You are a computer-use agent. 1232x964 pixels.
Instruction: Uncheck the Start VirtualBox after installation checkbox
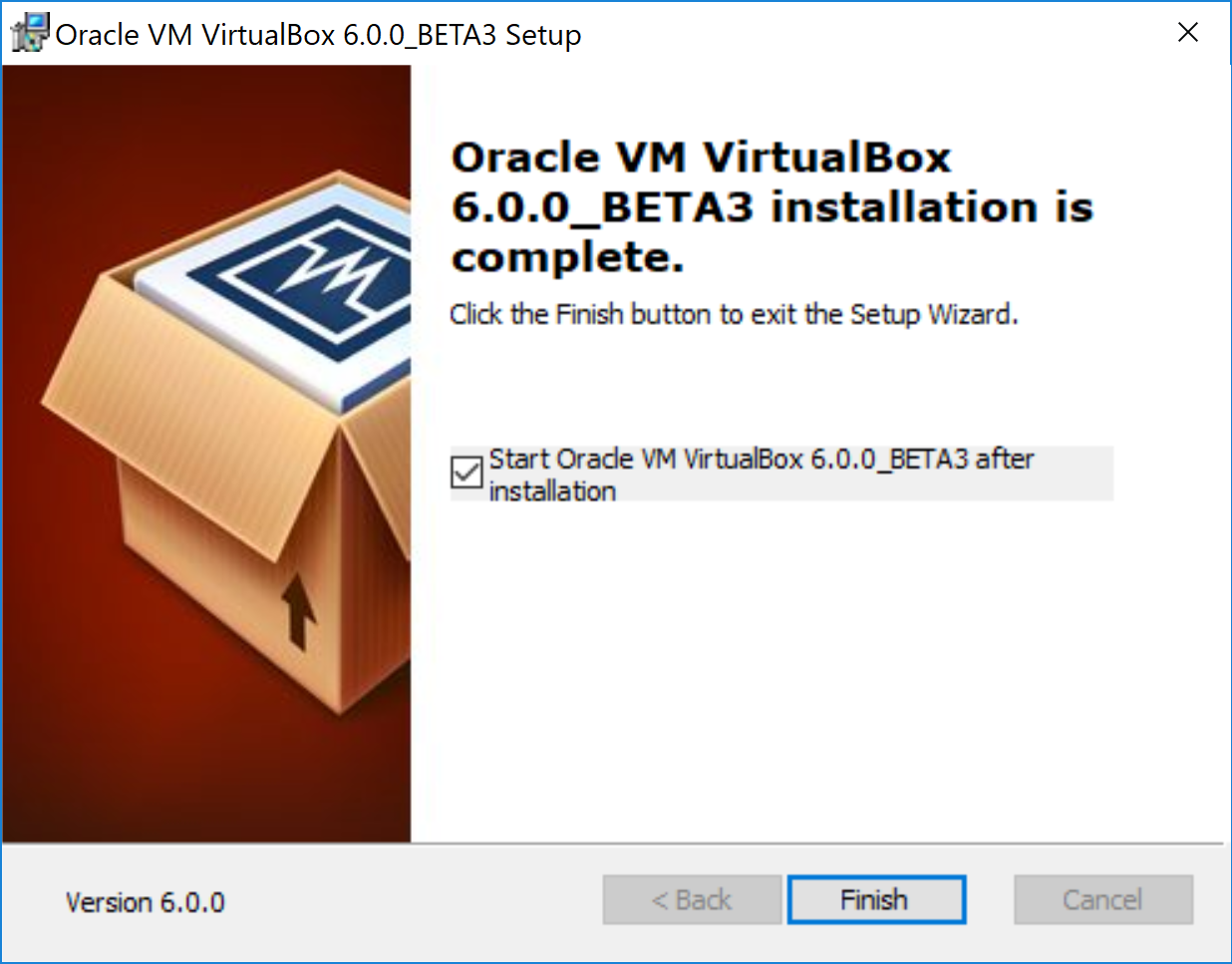(465, 472)
